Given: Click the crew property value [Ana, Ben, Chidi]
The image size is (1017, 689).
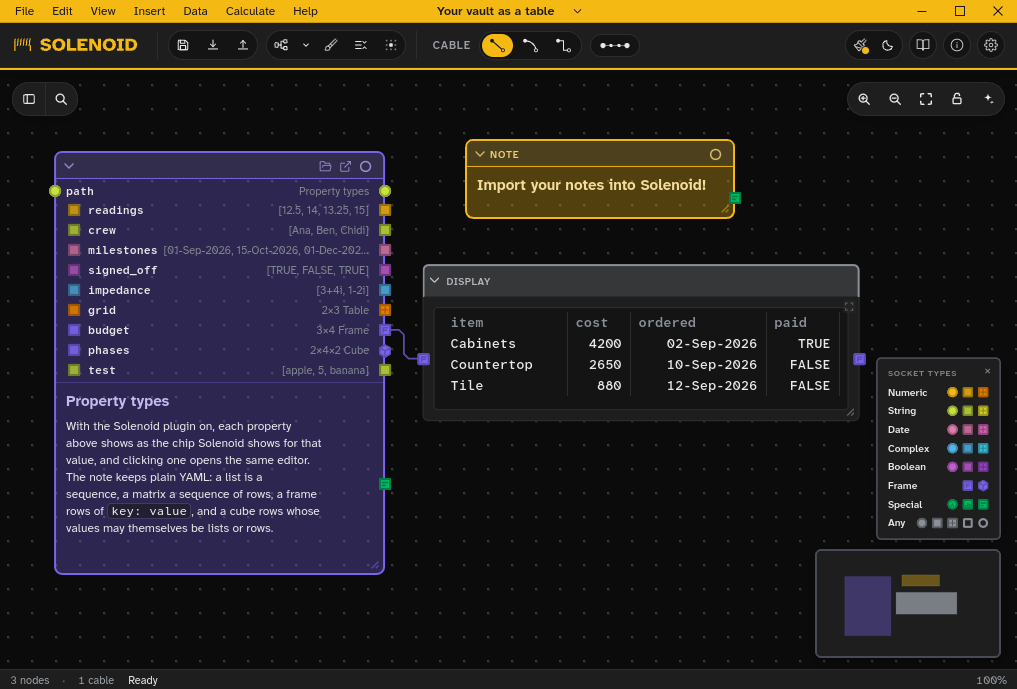Looking at the screenshot, I should (x=328, y=230).
